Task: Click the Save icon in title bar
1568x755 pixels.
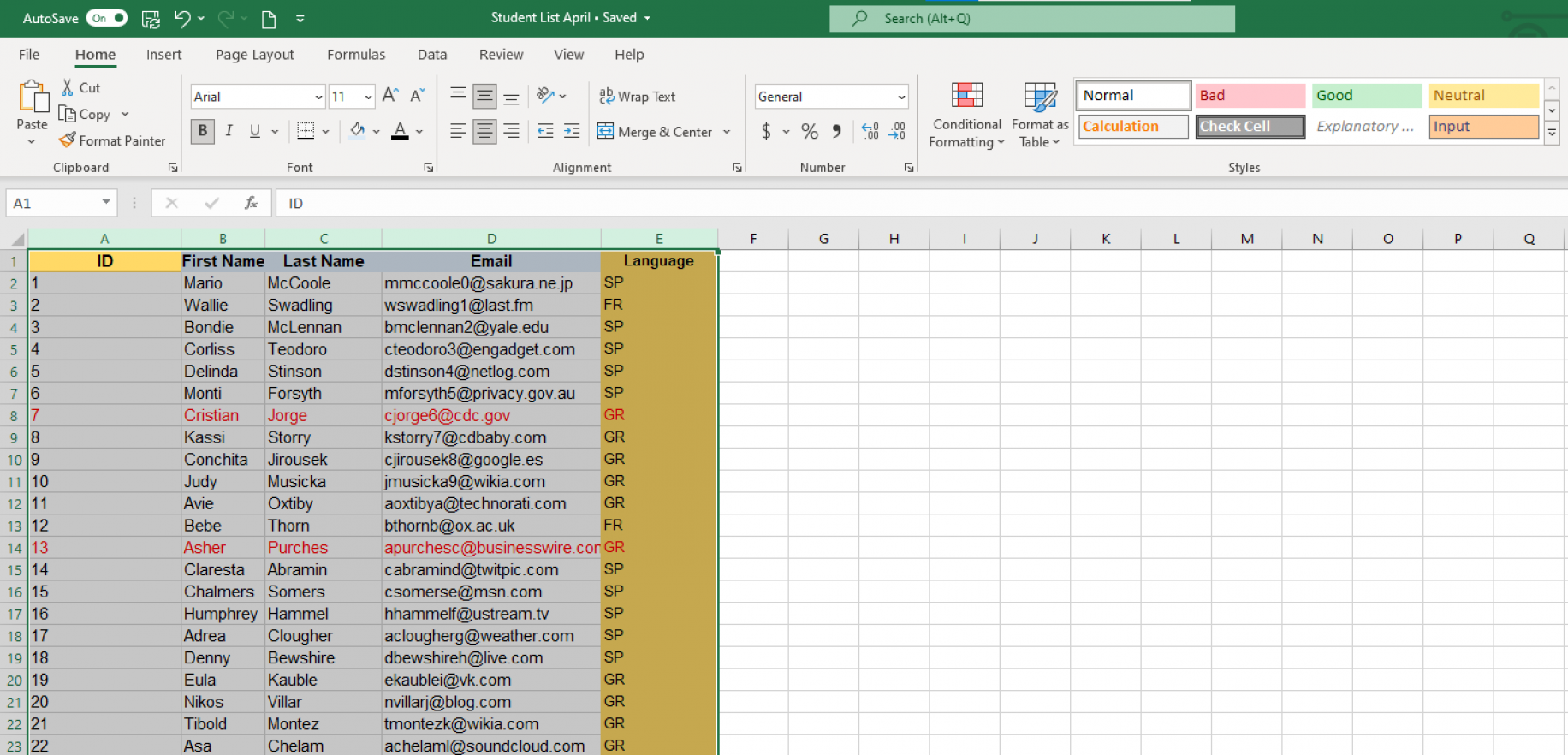Action: (x=151, y=18)
